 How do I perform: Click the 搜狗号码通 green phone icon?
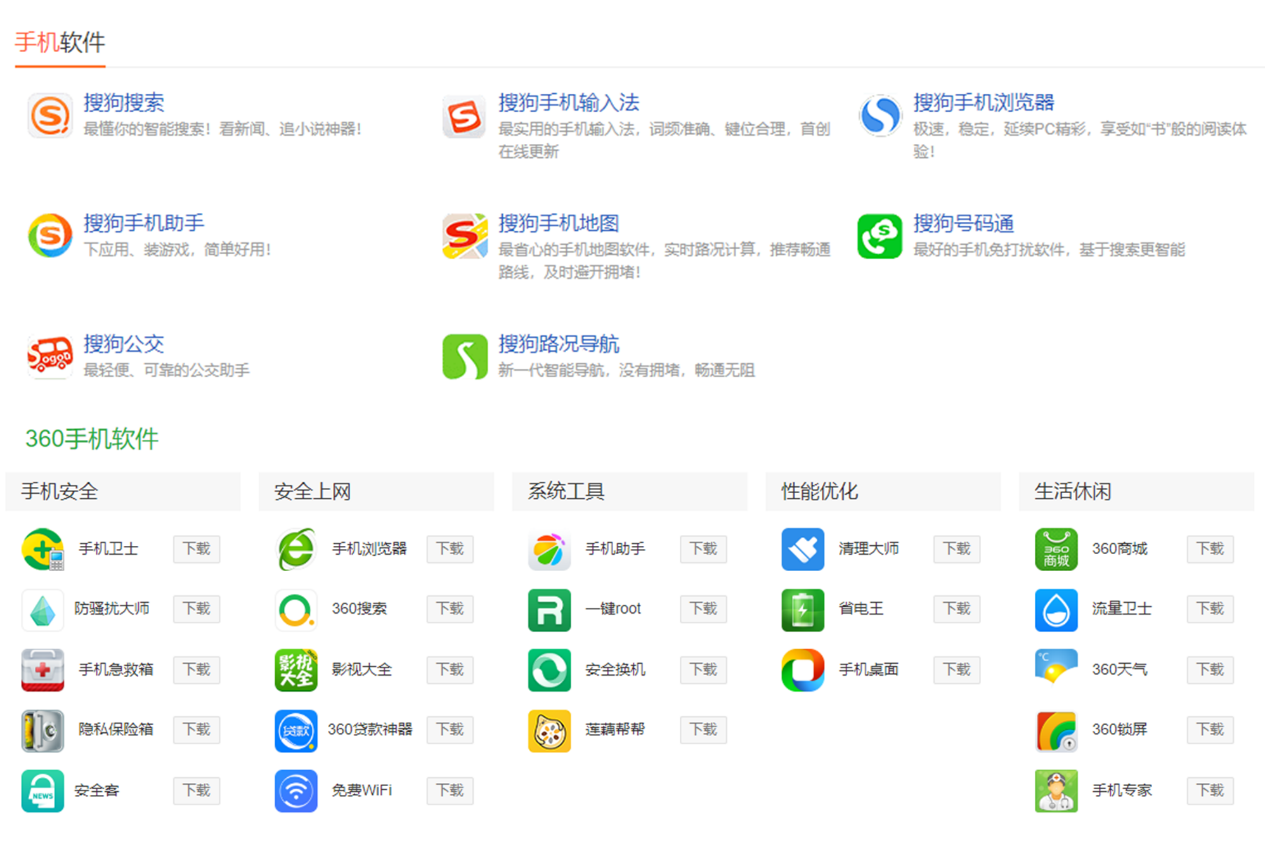click(x=880, y=236)
